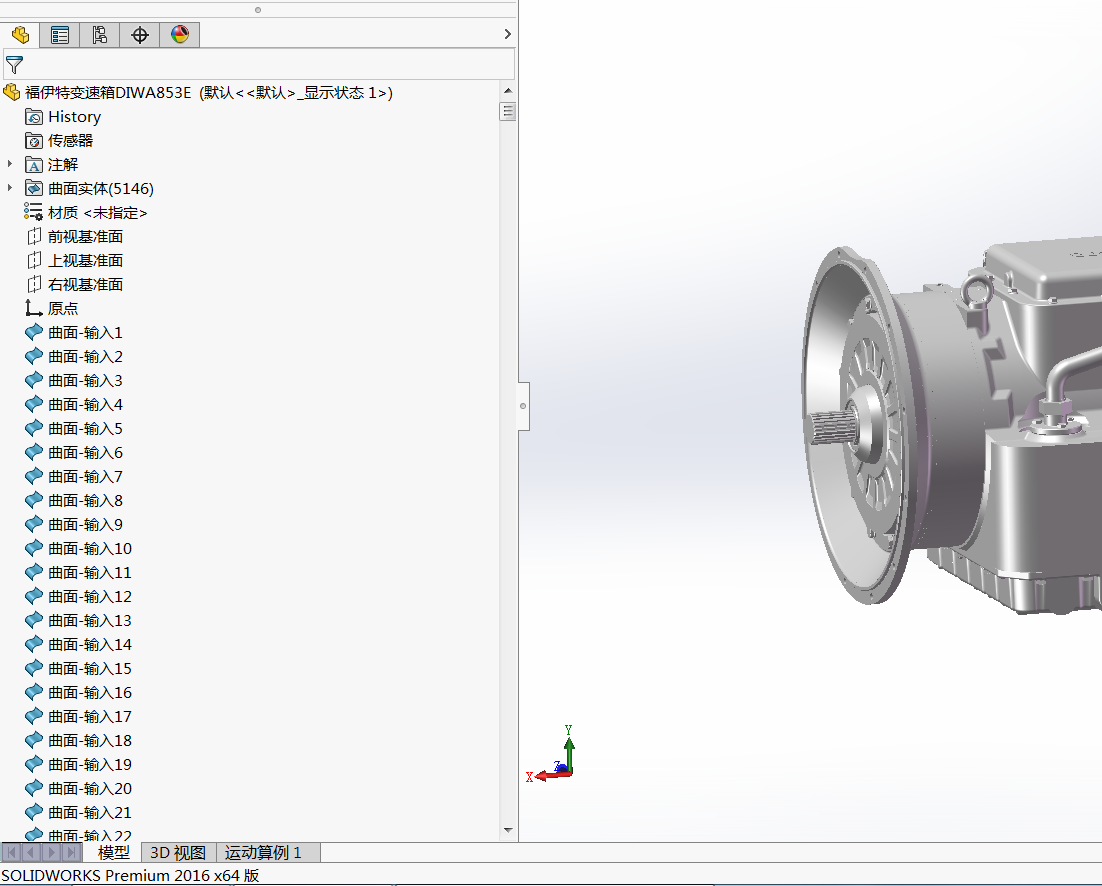Click the 曲面-输入10 surface icon
Screen dimensions: 1102x886
coord(33,548)
